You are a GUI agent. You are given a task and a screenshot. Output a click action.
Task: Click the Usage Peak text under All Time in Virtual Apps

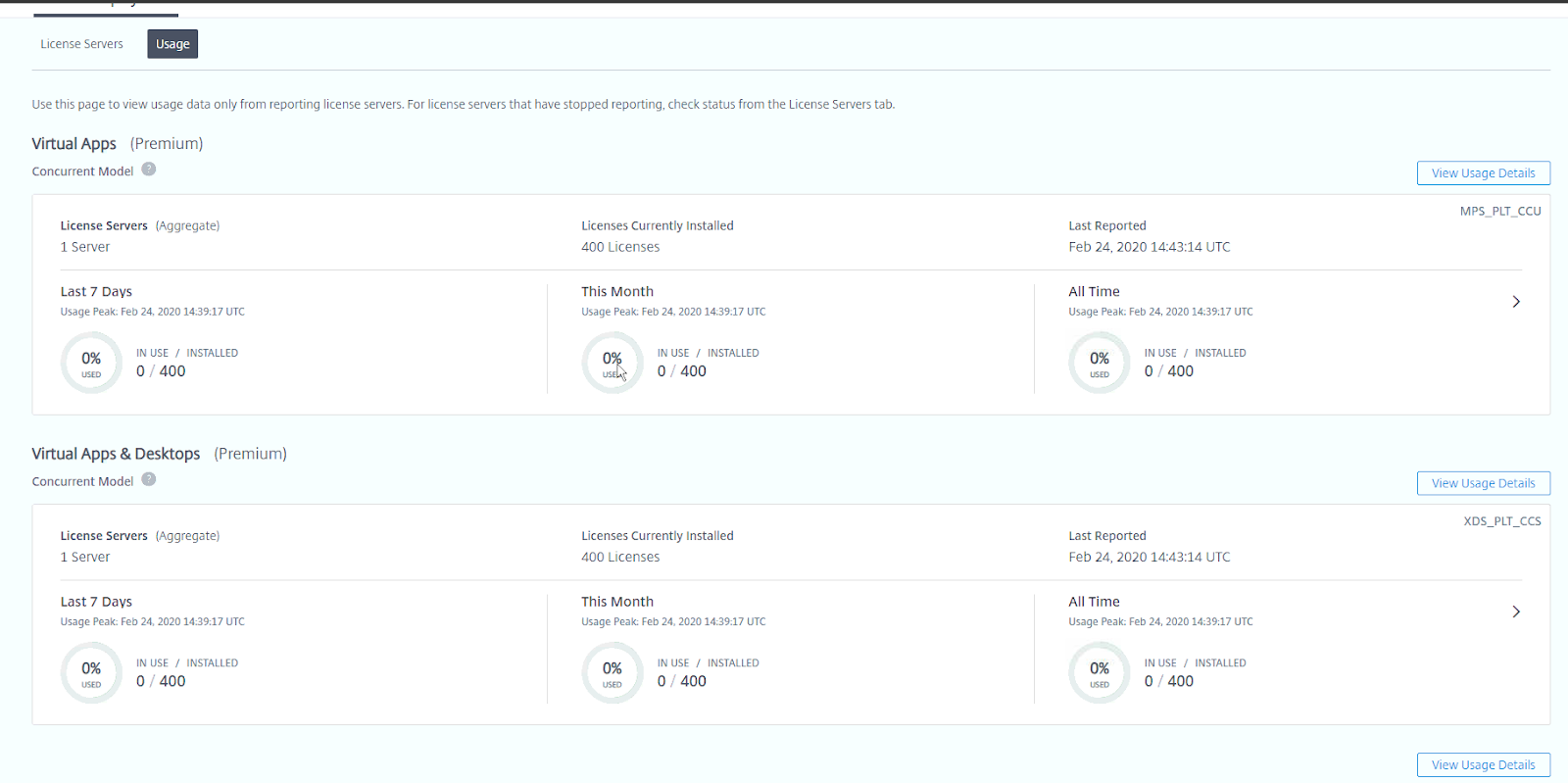point(1160,312)
